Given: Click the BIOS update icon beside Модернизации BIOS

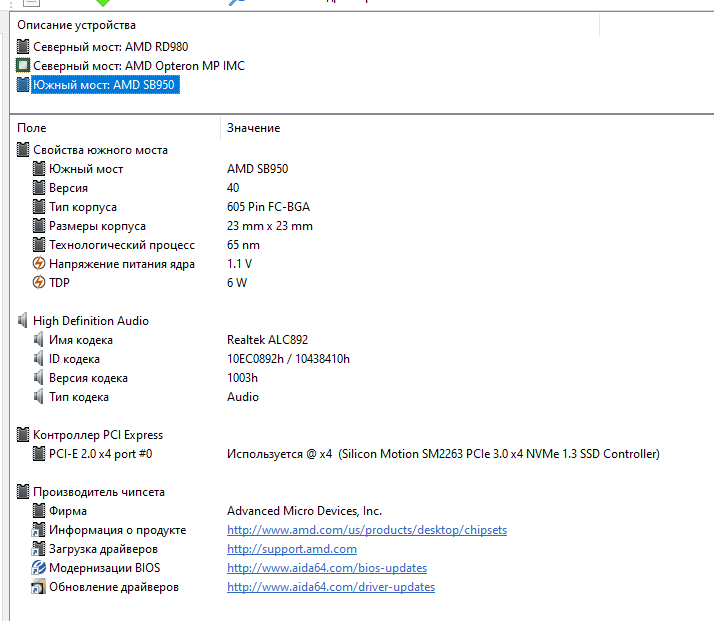Looking at the screenshot, I should pyautogui.click(x=39, y=568).
